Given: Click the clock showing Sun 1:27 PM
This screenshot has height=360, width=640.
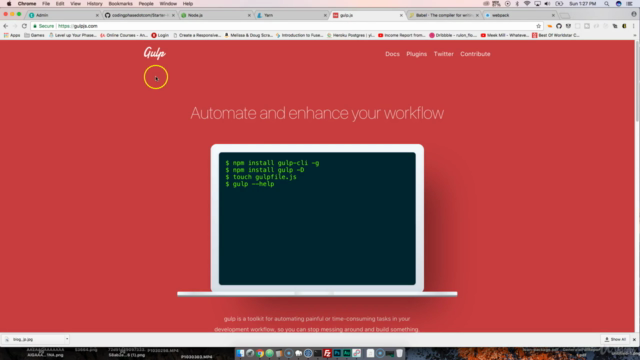Looking at the screenshot, I should tap(582, 4).
